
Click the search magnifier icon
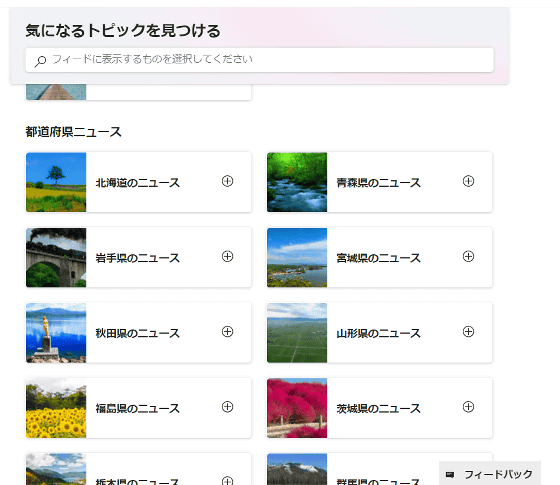[x=40, y=61]
